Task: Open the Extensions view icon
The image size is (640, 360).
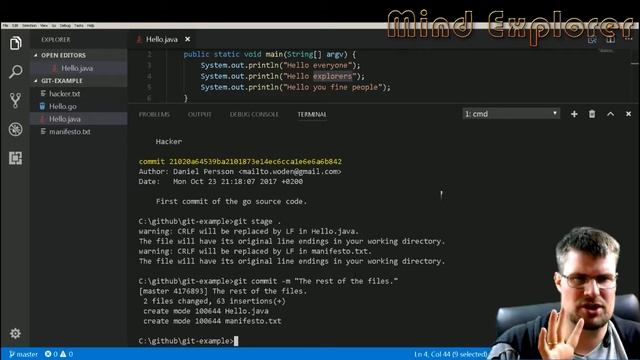Action: [x=16, y=158]
